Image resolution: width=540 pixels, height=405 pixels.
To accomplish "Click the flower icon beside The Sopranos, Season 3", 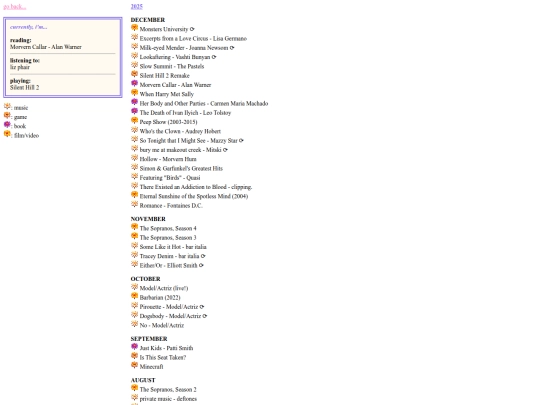I will [x=135, y=237].
